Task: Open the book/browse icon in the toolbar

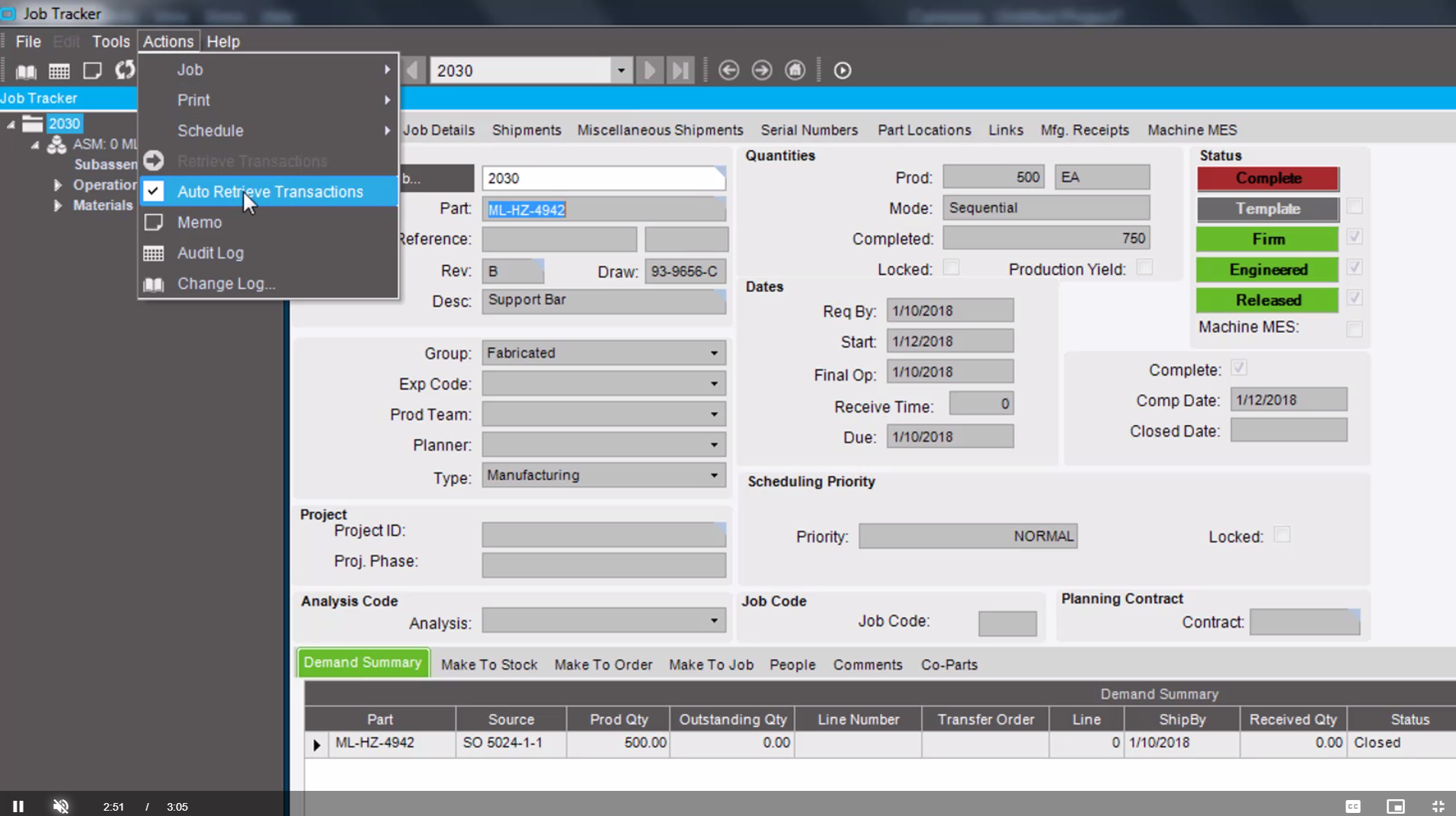Action: [25, 70]
